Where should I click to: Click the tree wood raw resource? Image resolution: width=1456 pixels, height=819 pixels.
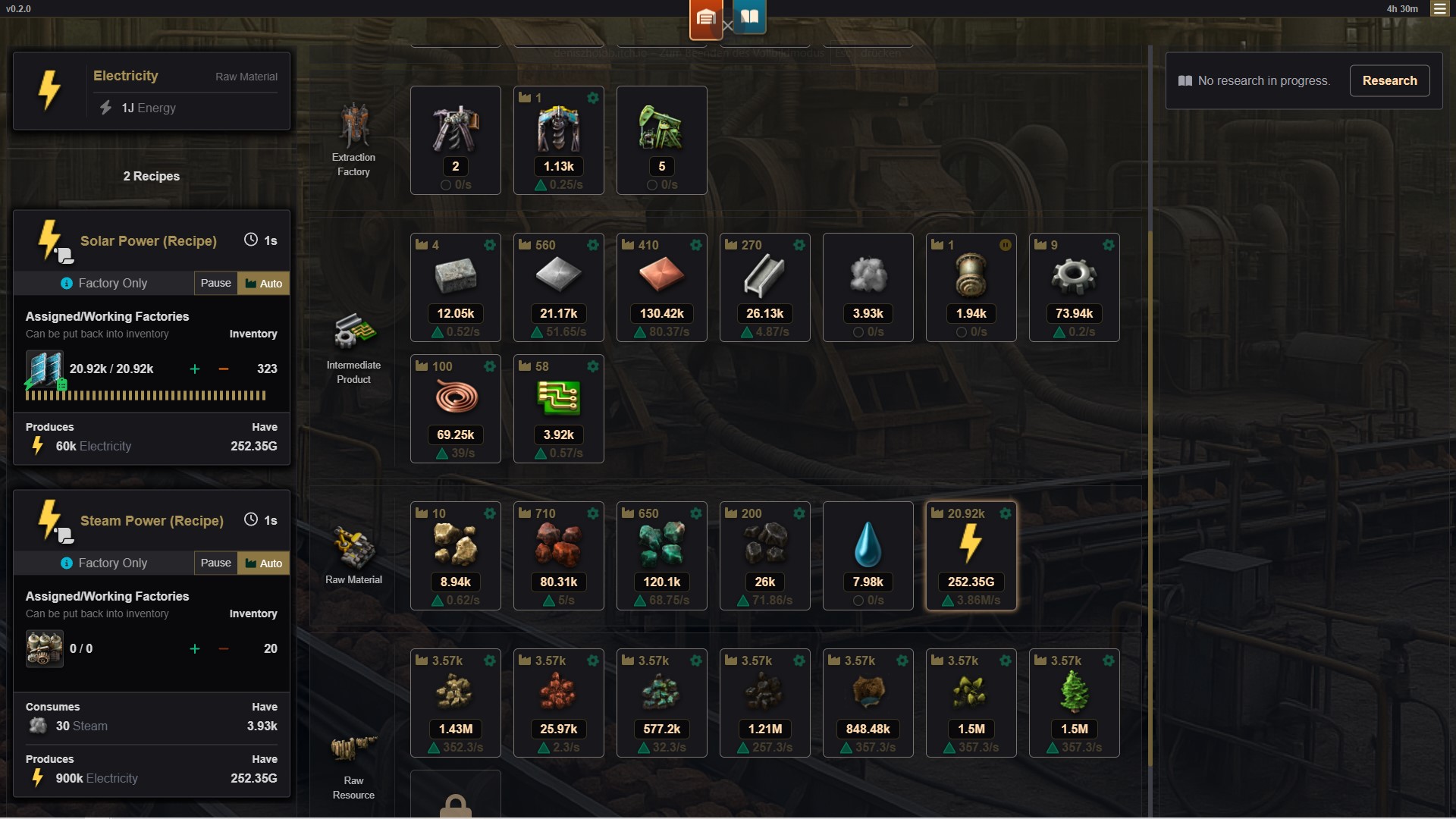tap(1074, 703)
